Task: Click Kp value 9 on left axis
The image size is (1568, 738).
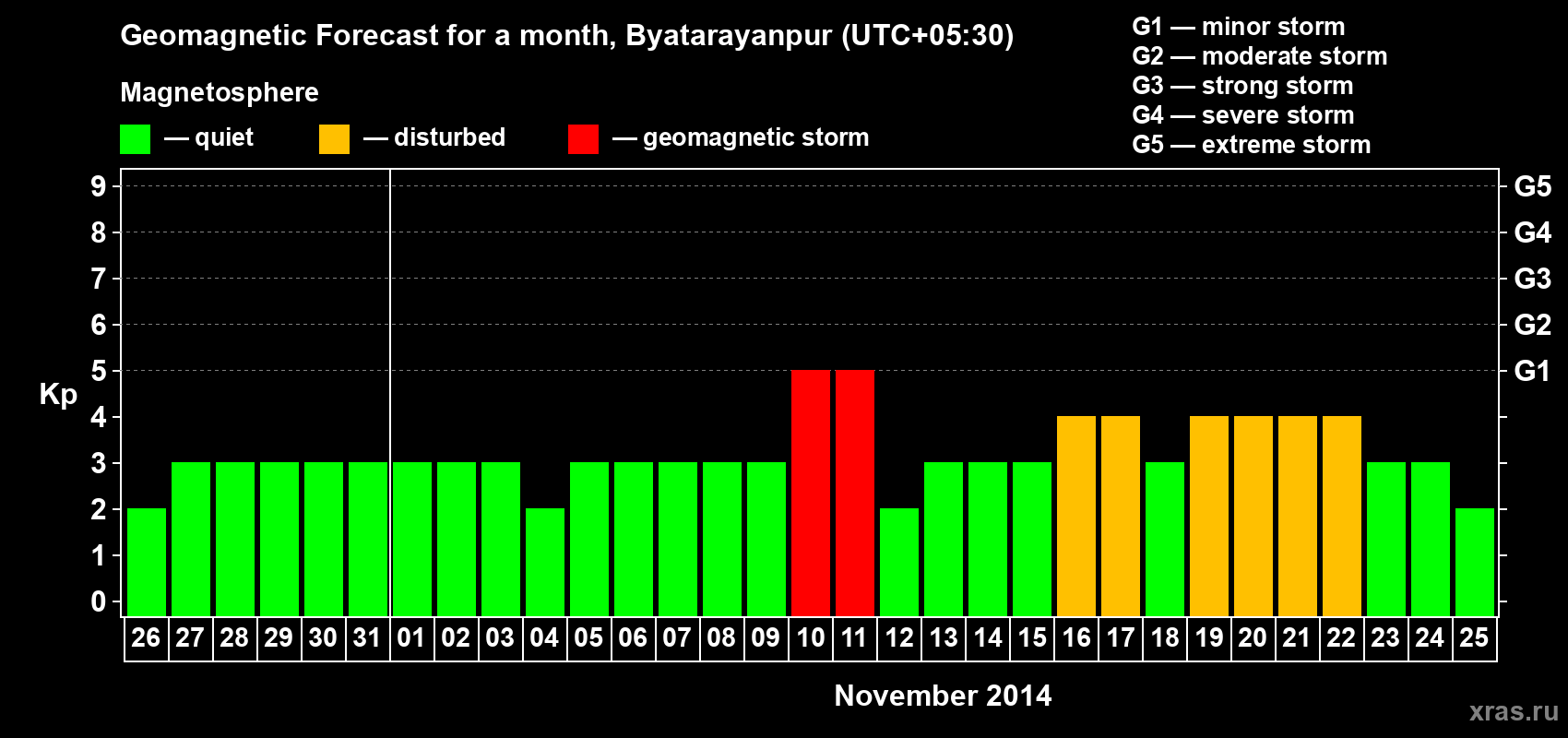Action: click(99, 186)
